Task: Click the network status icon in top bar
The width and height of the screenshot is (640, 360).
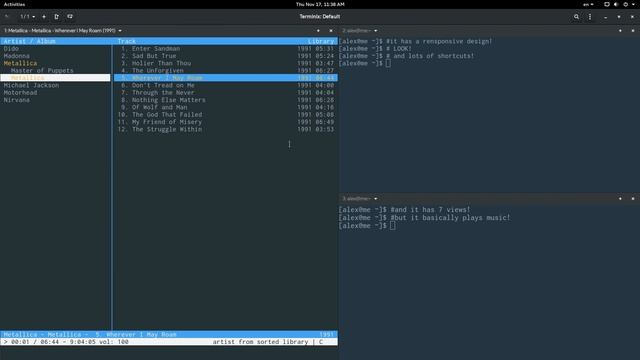Action: (607, 4)
